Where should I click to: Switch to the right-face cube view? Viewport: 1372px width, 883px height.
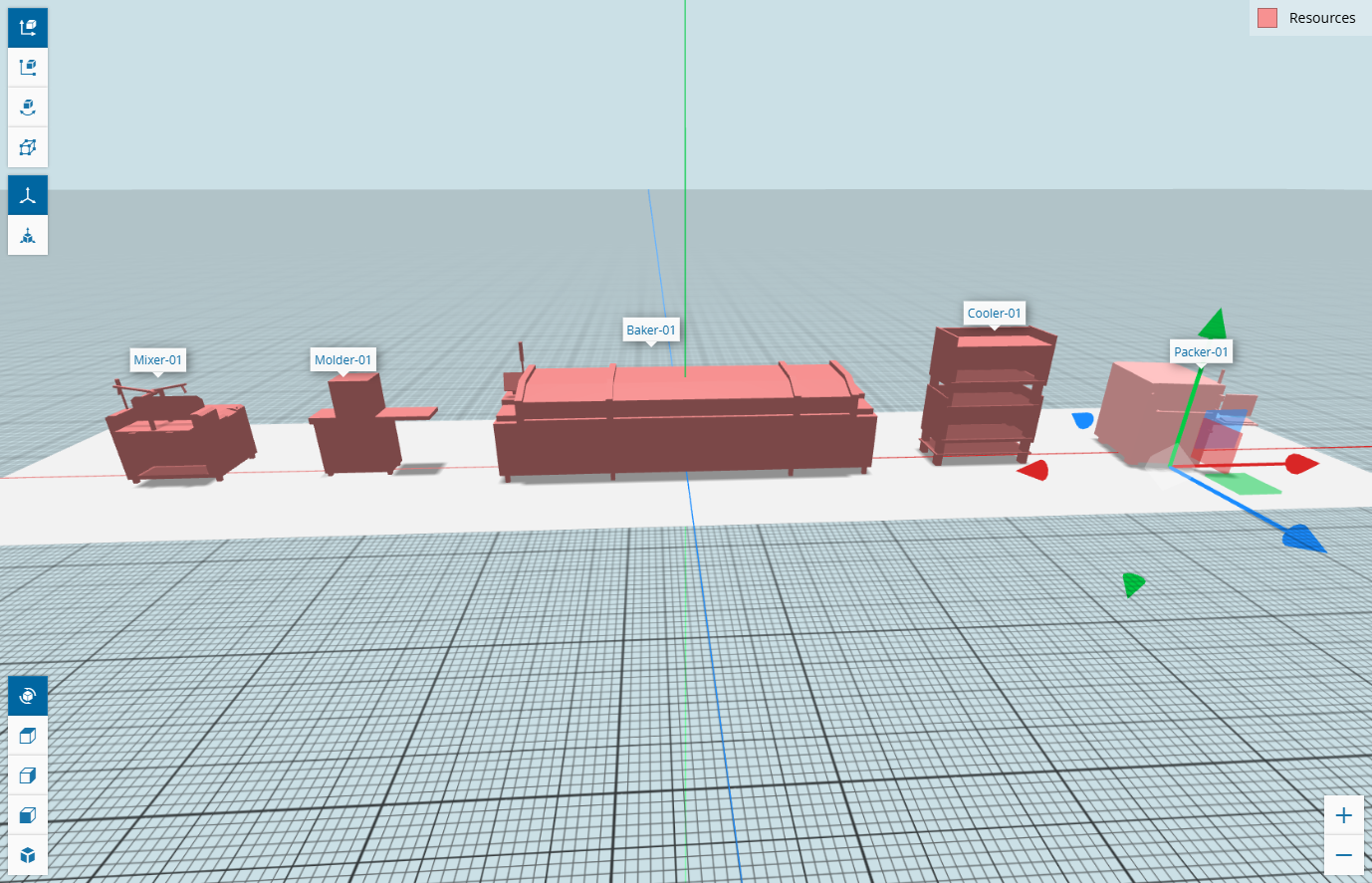point(28,775)
